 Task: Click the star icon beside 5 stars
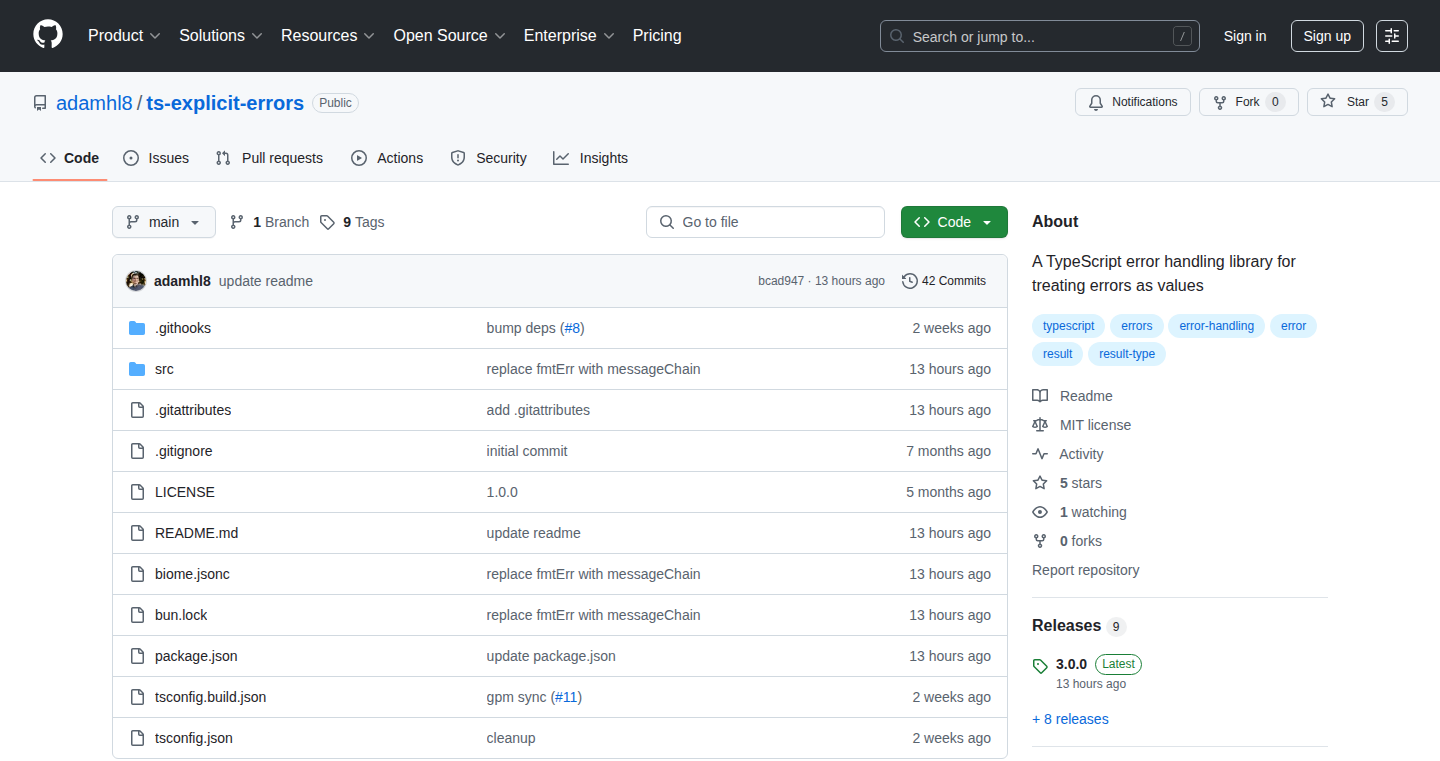(x=1040, y=483)
